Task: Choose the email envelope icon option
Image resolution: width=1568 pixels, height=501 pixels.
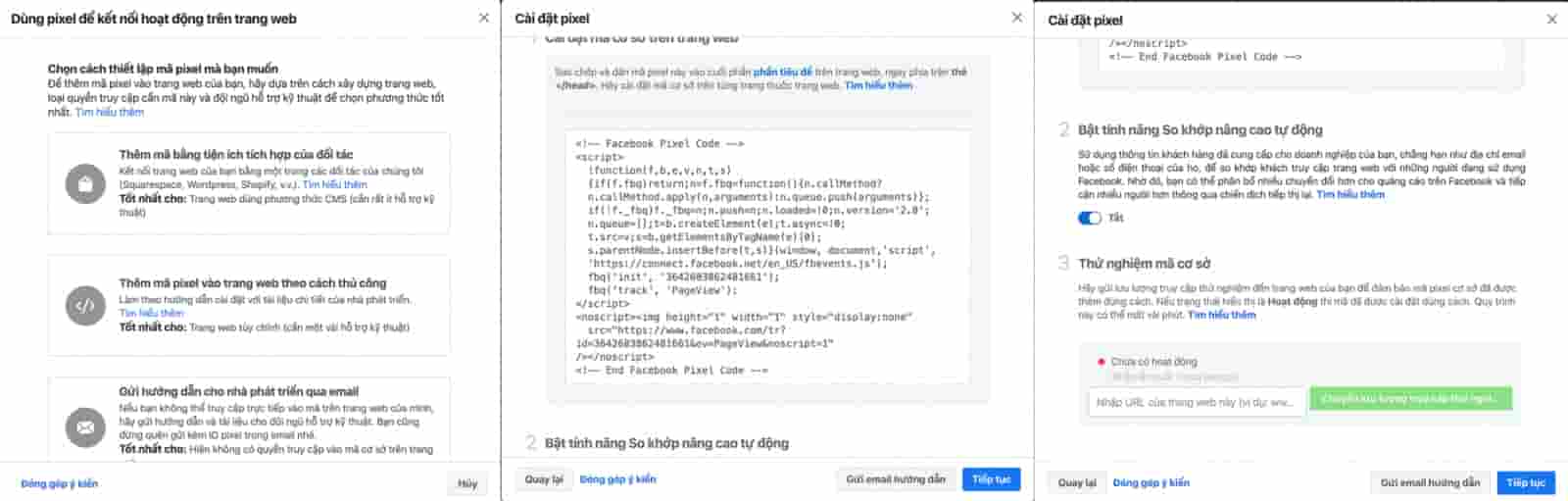Action: (85, 427)
